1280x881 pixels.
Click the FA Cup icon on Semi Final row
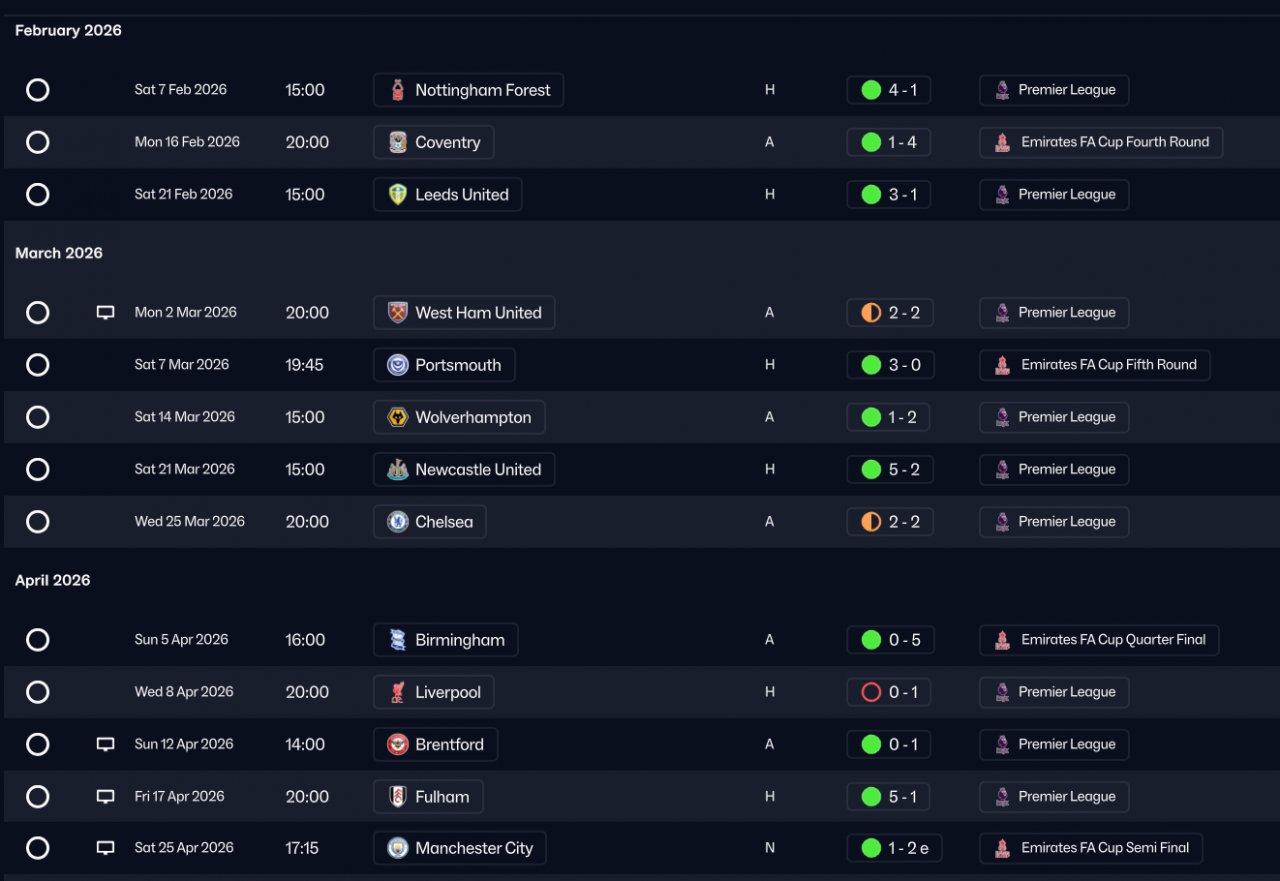click(1002, 848)
